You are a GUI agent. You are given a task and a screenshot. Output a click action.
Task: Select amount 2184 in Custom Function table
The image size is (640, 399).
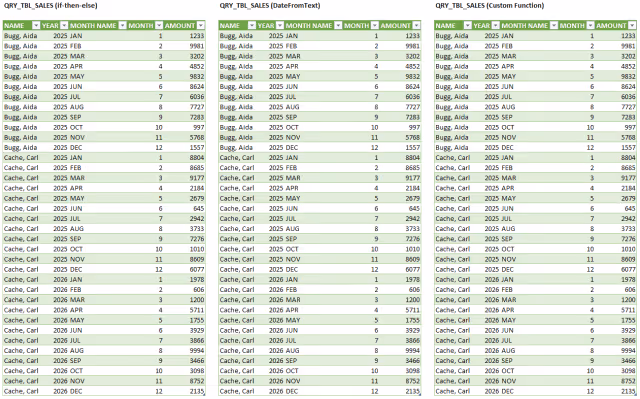628,188
